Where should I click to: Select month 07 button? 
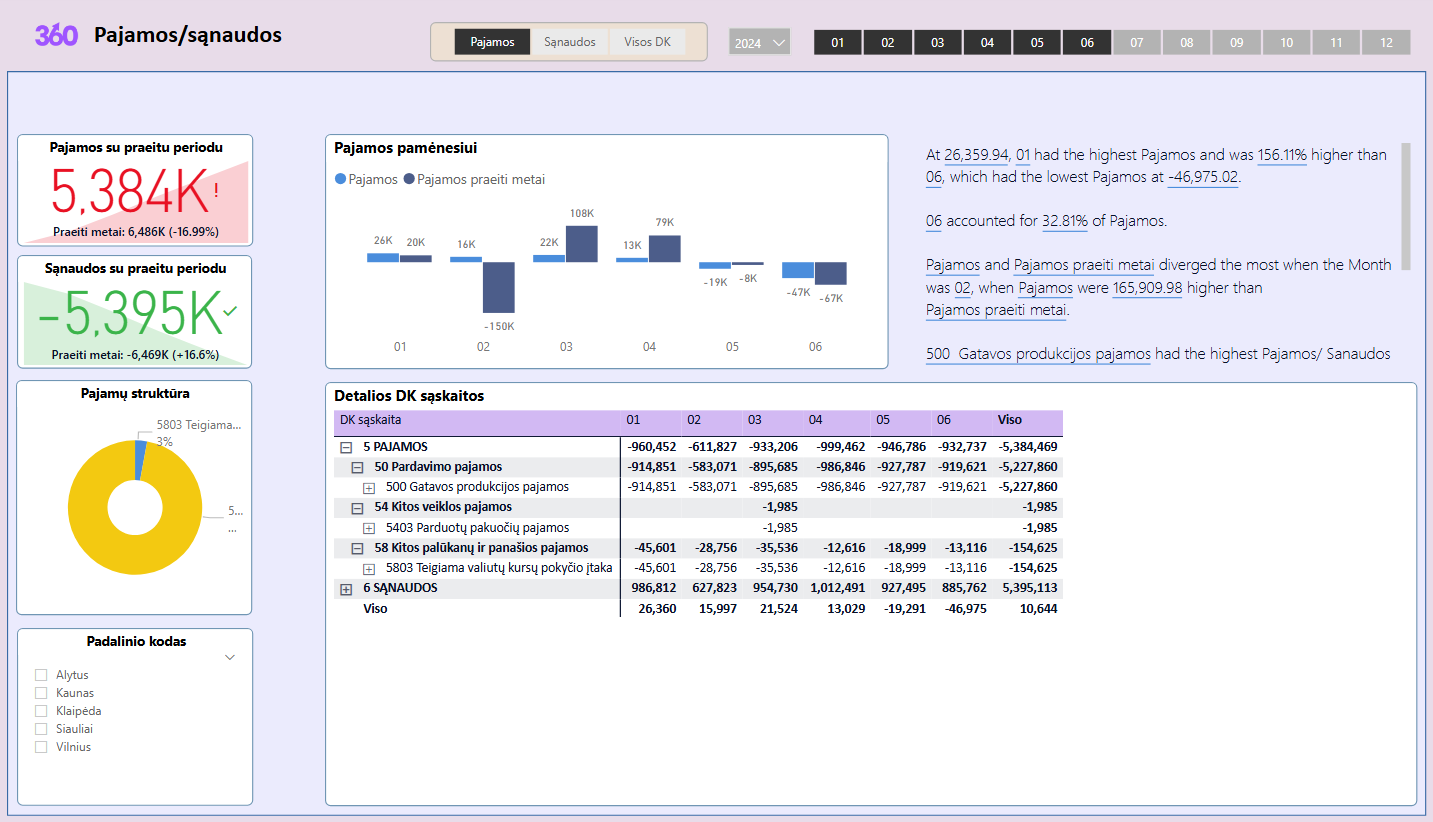tap(1137, 42)
